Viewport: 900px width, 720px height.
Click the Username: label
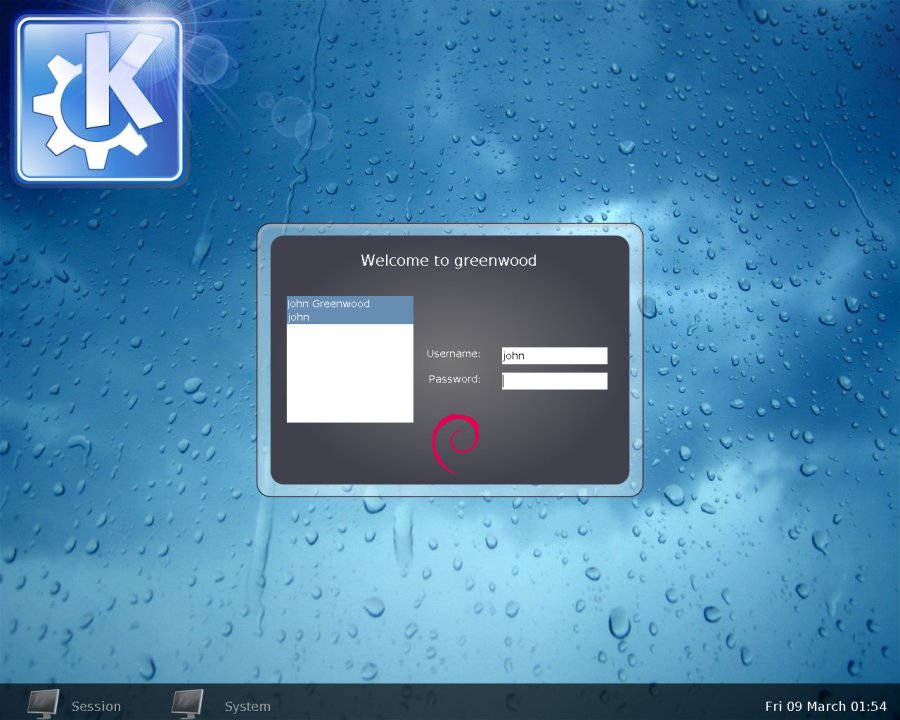453,354
